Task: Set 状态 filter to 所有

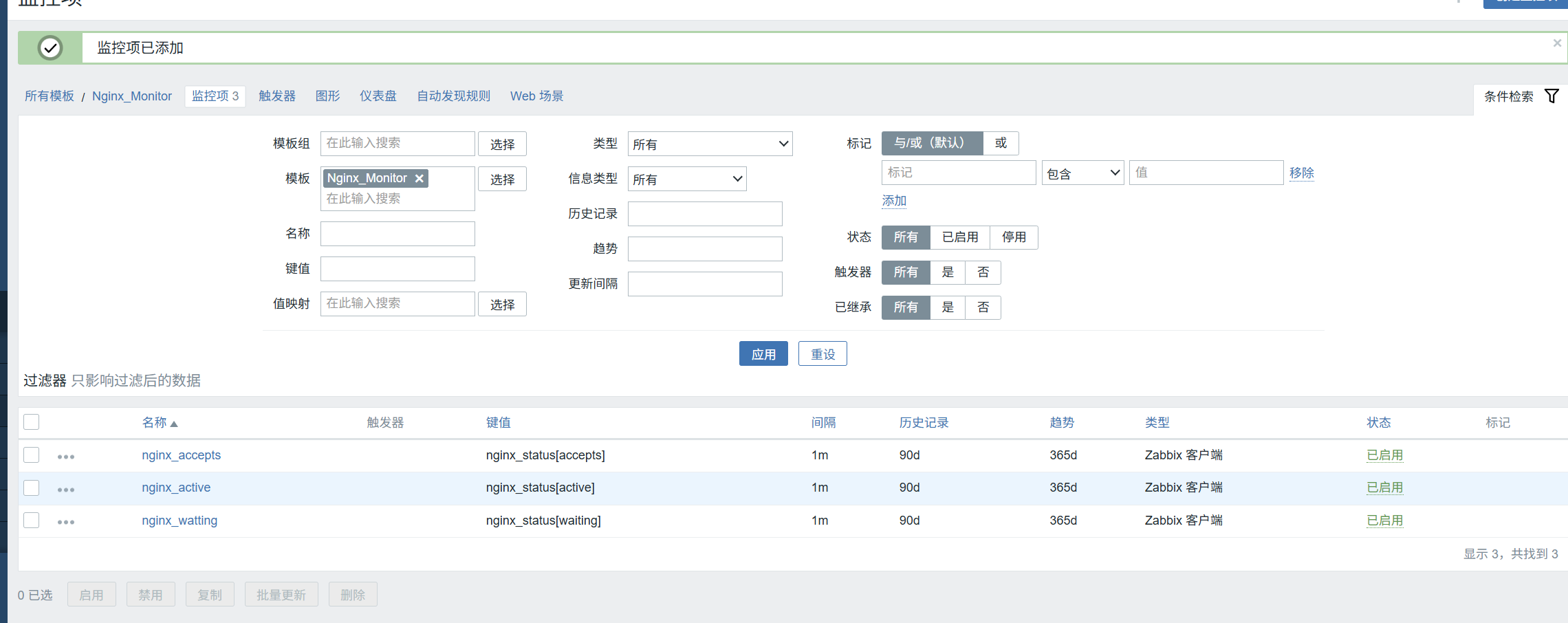Action: (x=906, y=237)
